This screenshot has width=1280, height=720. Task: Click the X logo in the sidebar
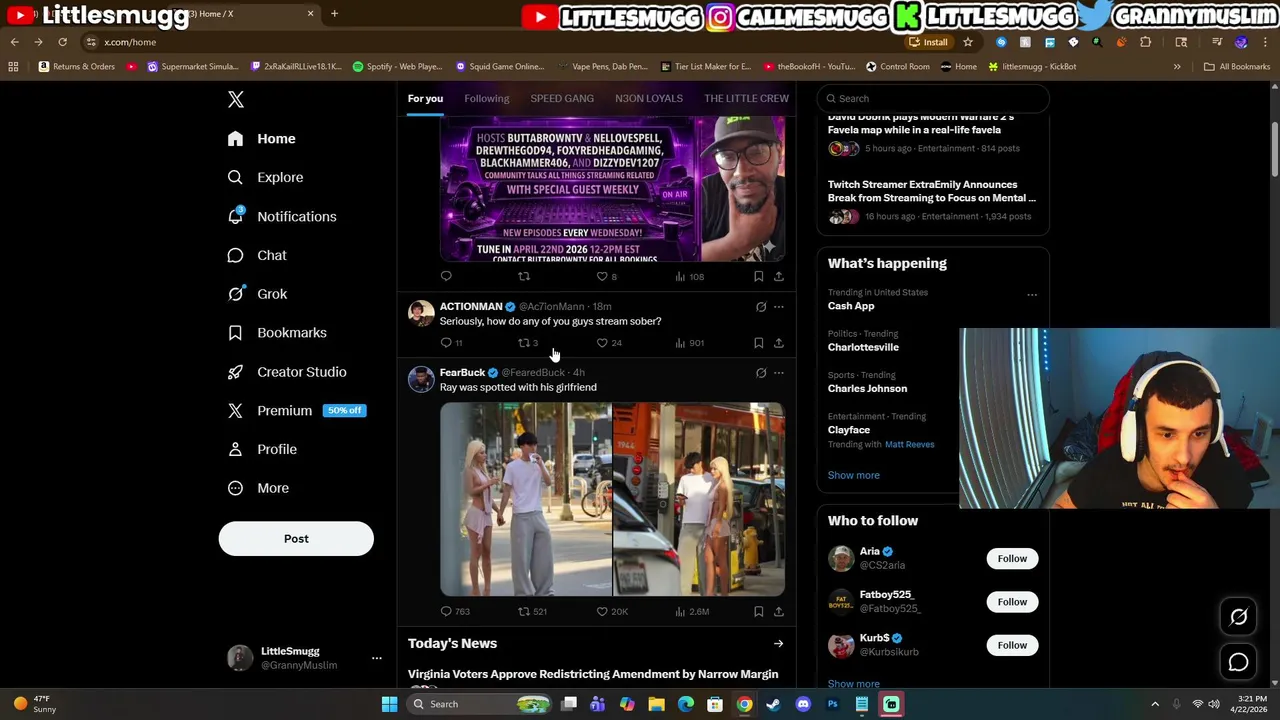click(236, 99)
